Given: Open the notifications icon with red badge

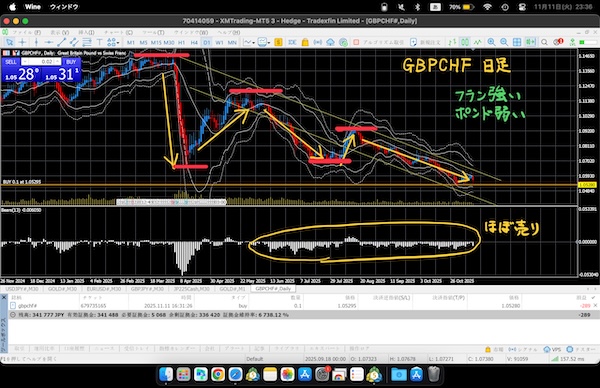Looking at the screenshot, I should (x=558, y=42).
